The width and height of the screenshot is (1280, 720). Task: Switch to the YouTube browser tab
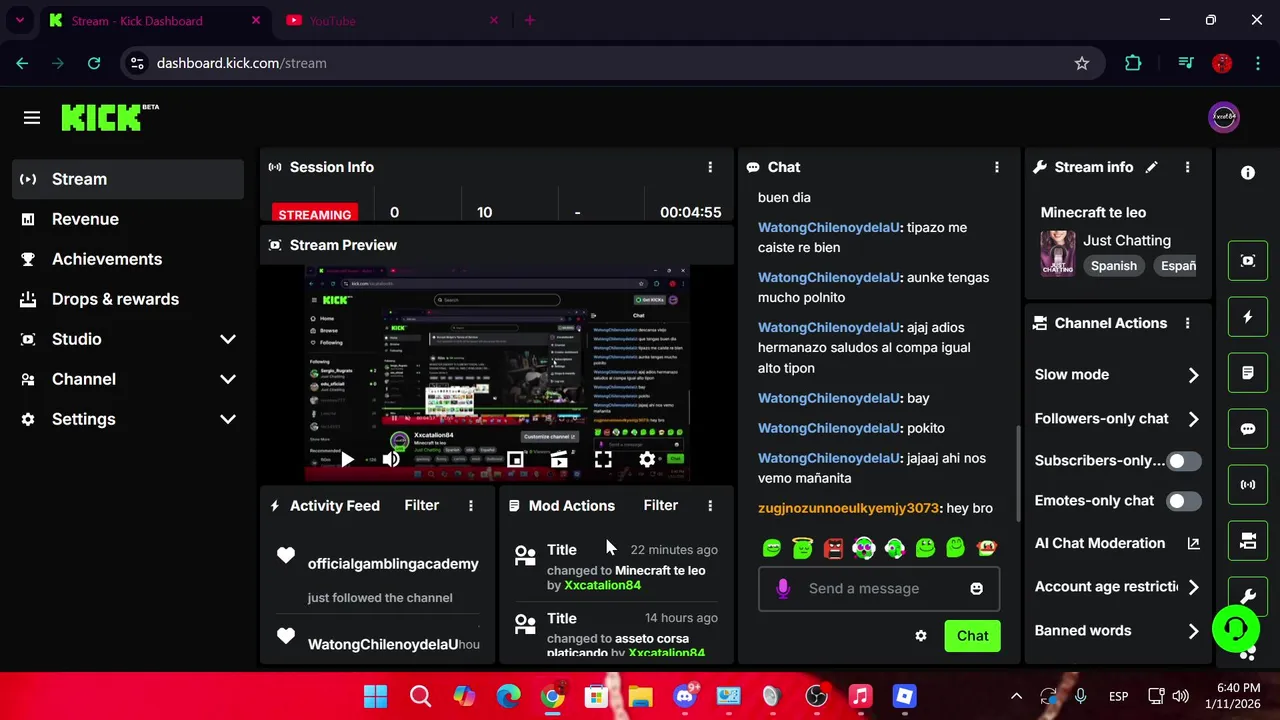391,20
